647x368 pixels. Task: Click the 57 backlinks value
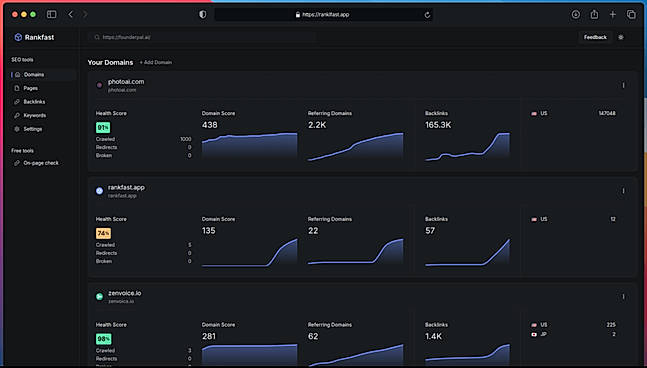point(430,230)
